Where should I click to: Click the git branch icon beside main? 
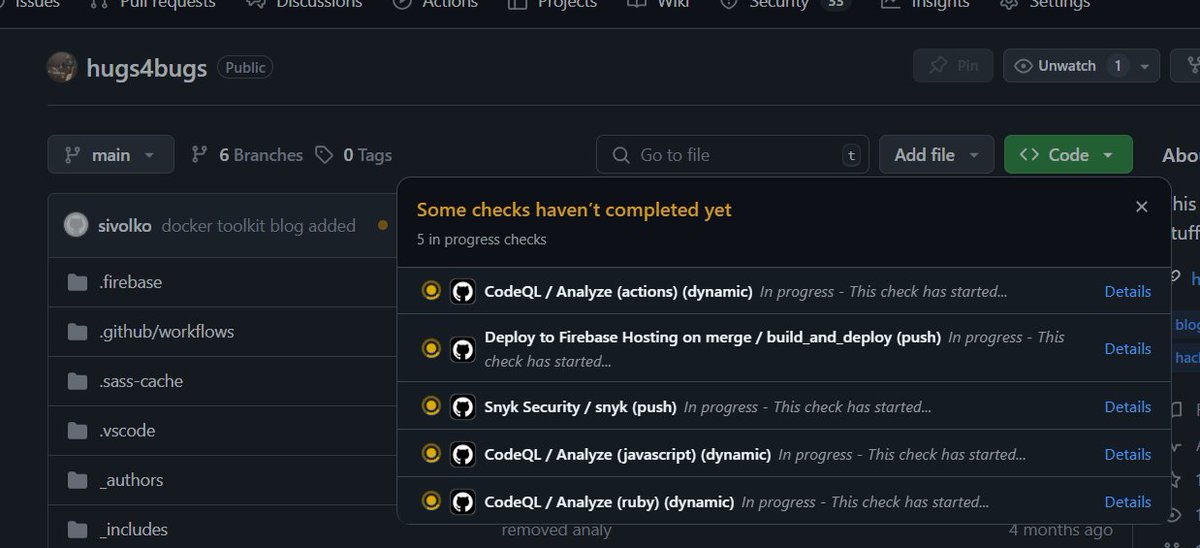[x=72, y=155]
